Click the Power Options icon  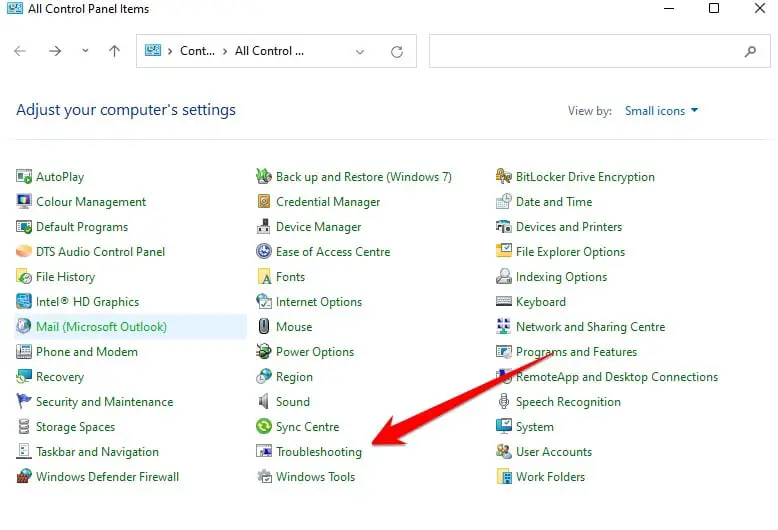point(264,351)
